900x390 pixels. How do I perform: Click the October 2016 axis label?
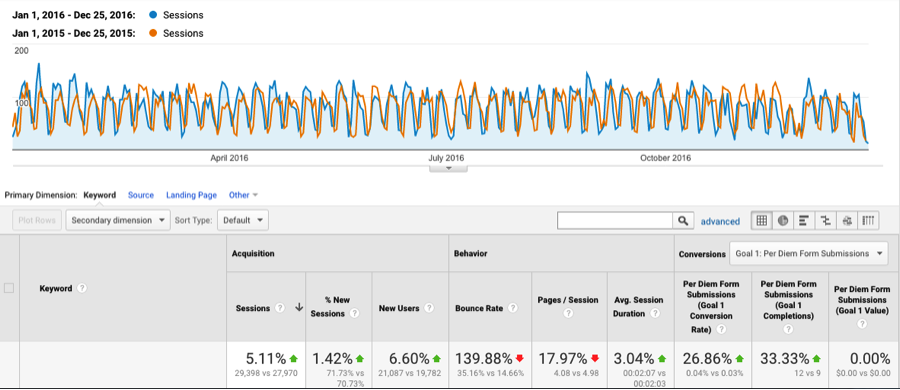pyautogui.click(x=666, y=157)
